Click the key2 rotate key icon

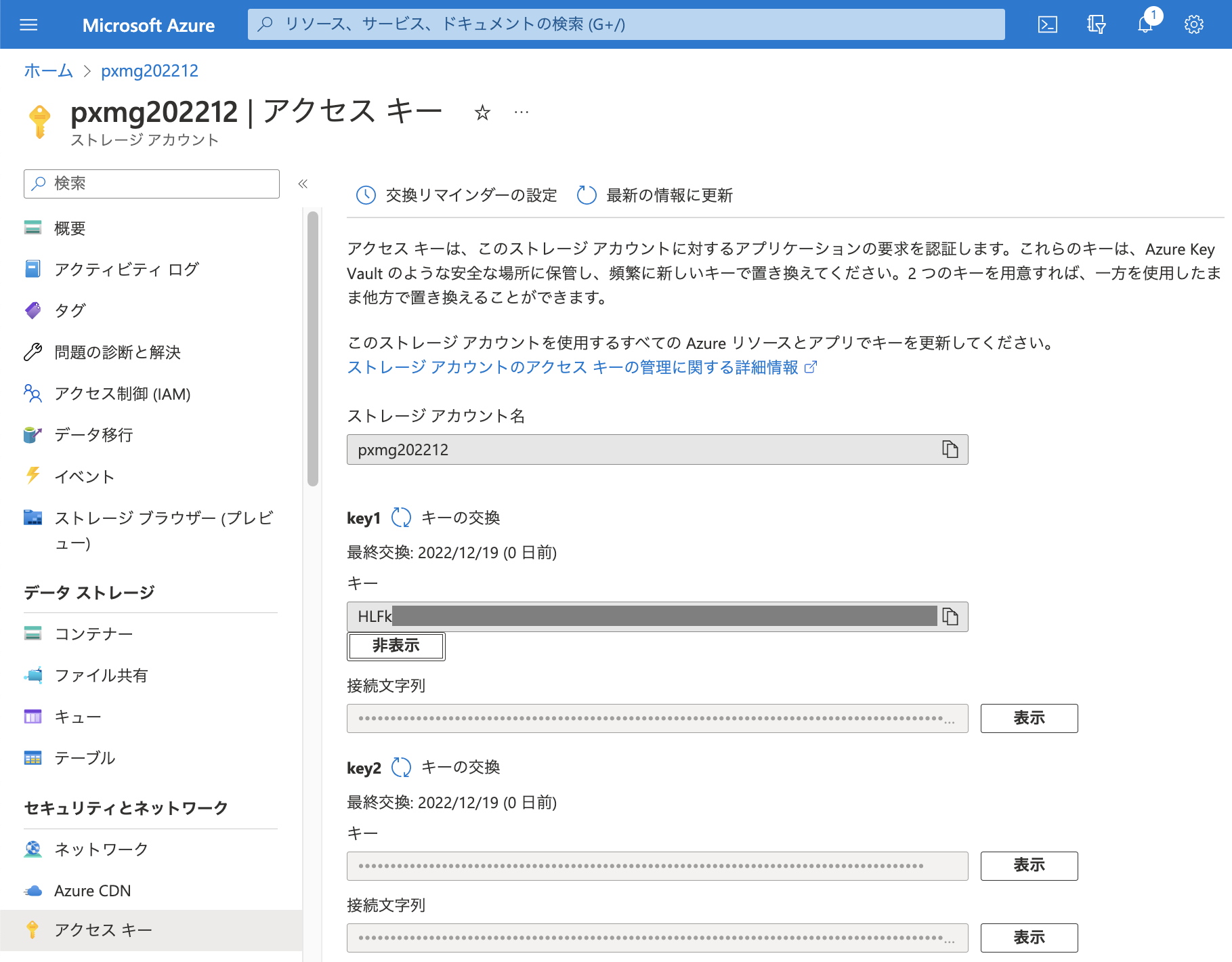pos(401,767)
